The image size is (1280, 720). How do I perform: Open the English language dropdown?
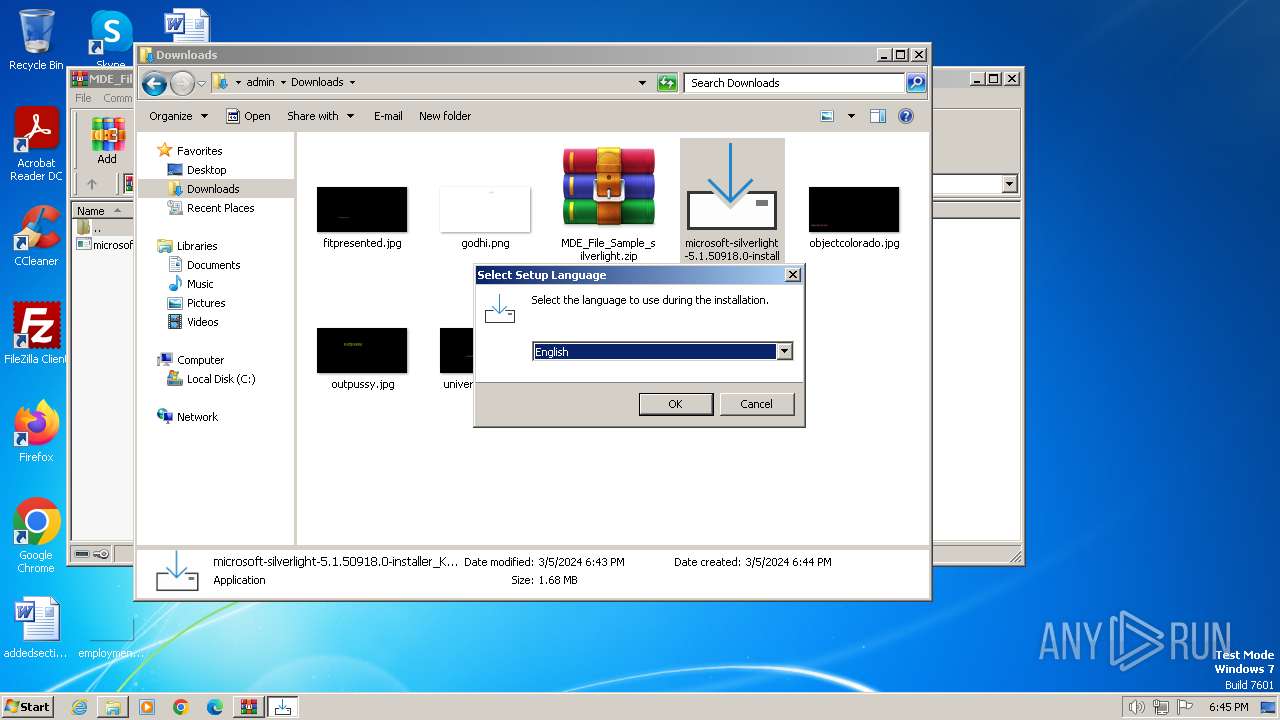pyautogui.click(x=784, y=351)
